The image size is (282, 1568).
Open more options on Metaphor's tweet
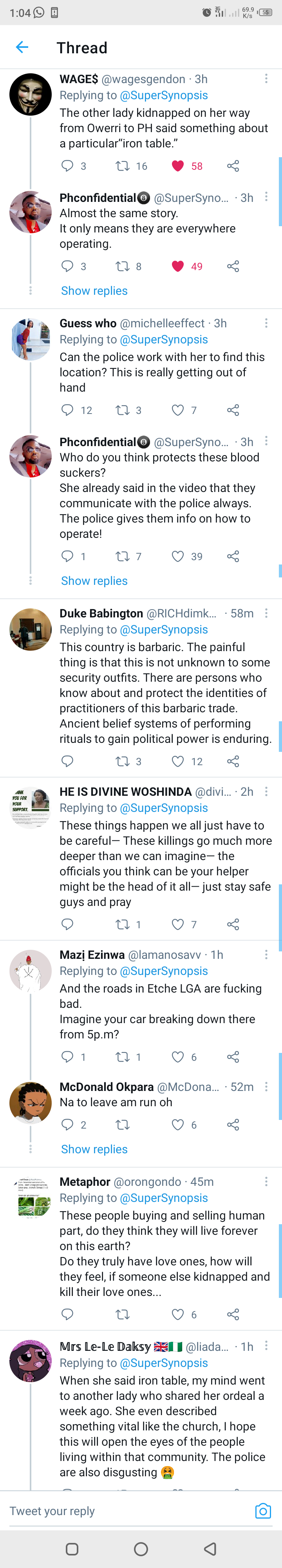[x=266, y=1181]
